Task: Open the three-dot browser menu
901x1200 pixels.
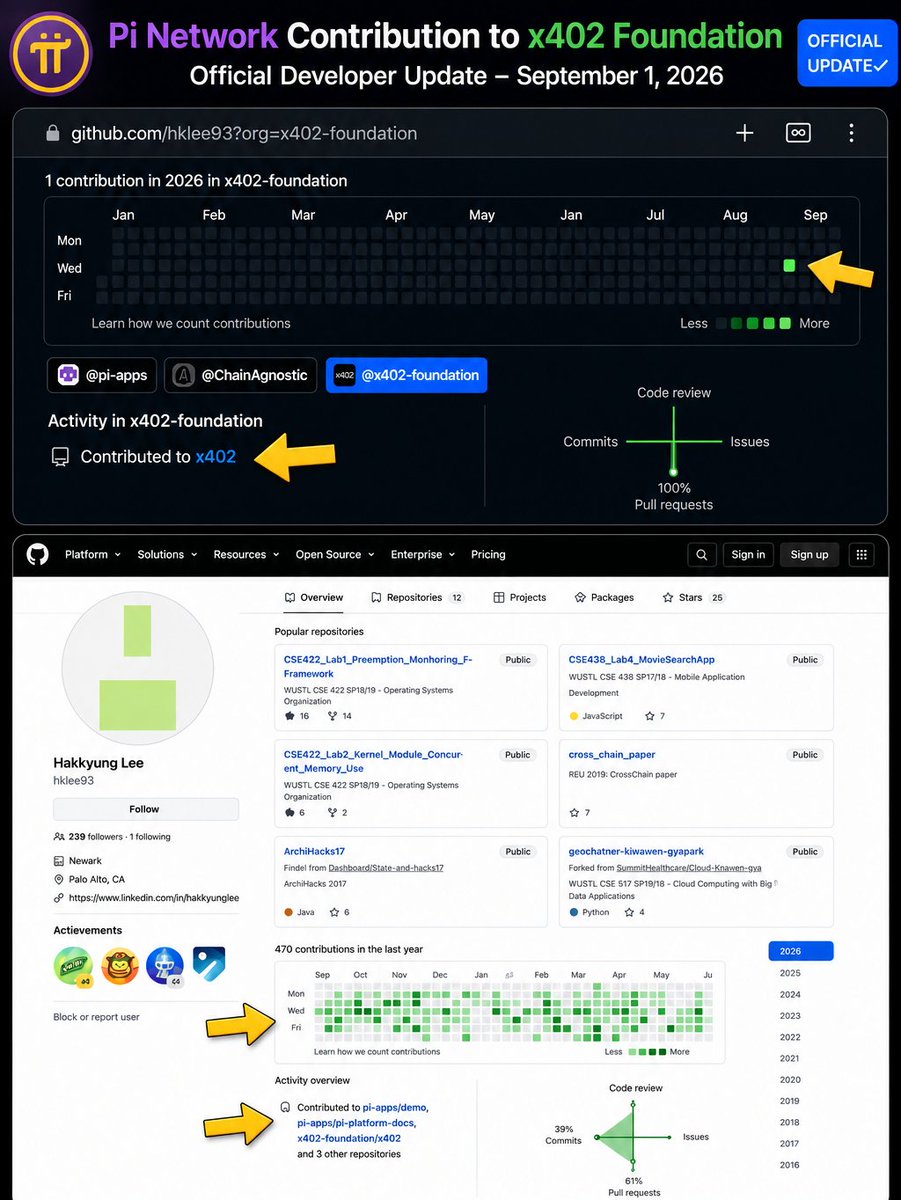Action: [851, 133]
